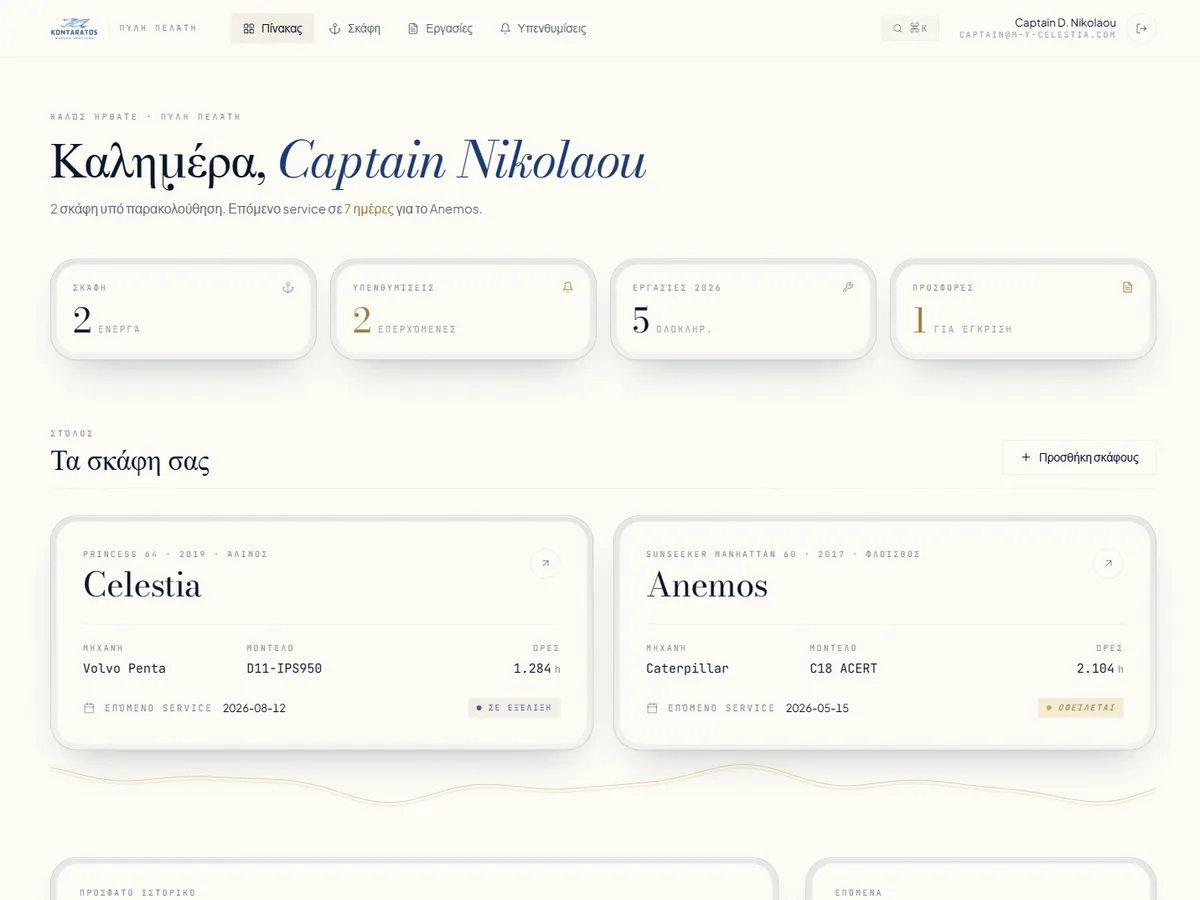The width and height of the screenshot is (1200, 900).
Task: Open the ⌘K search box
Action: point(910,28)
